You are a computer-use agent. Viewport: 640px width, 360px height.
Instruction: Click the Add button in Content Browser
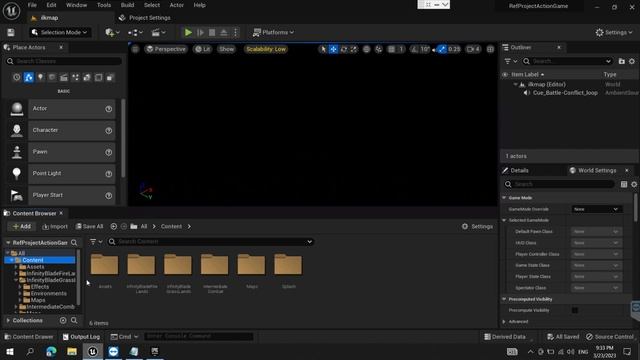tap(22, 227)
